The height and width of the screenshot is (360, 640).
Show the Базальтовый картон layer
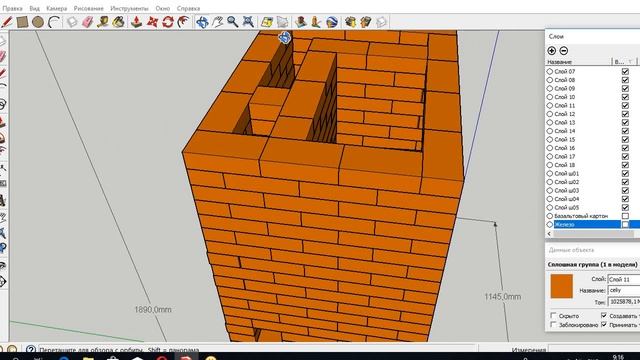625,216
